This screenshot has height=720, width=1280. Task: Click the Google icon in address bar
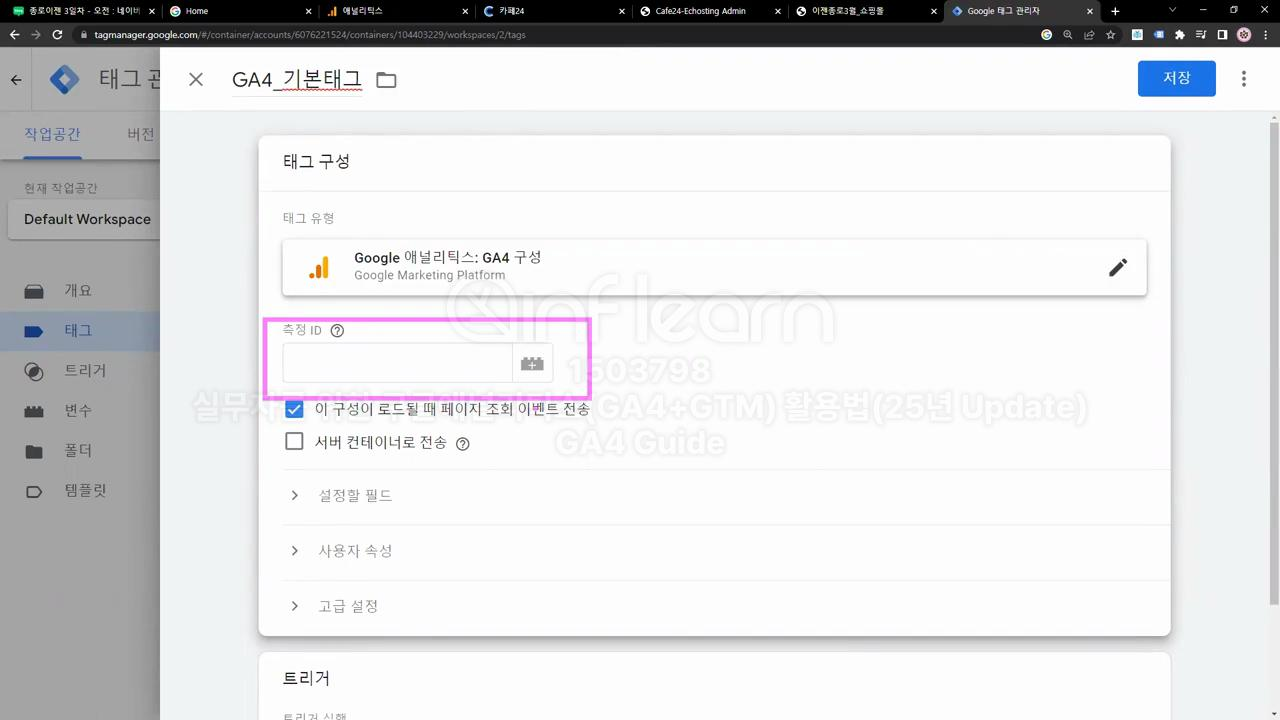click(1047, 34)
